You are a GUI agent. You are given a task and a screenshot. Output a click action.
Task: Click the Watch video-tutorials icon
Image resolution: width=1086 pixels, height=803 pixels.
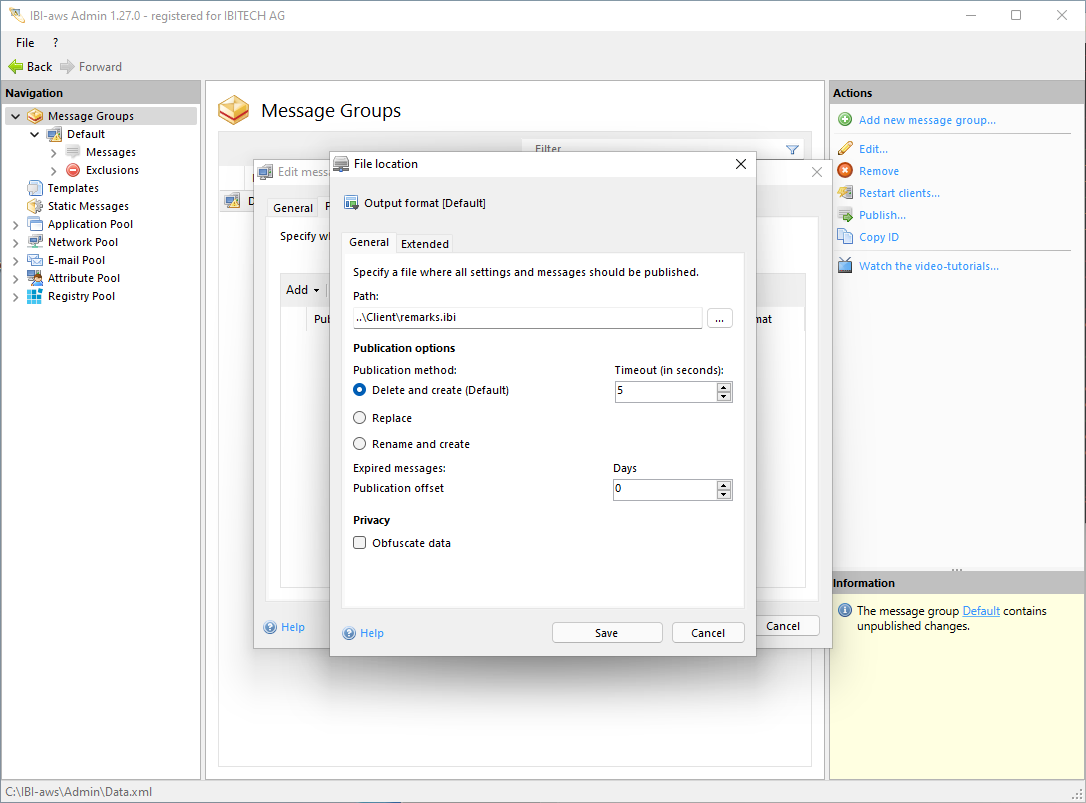point(845,266)
